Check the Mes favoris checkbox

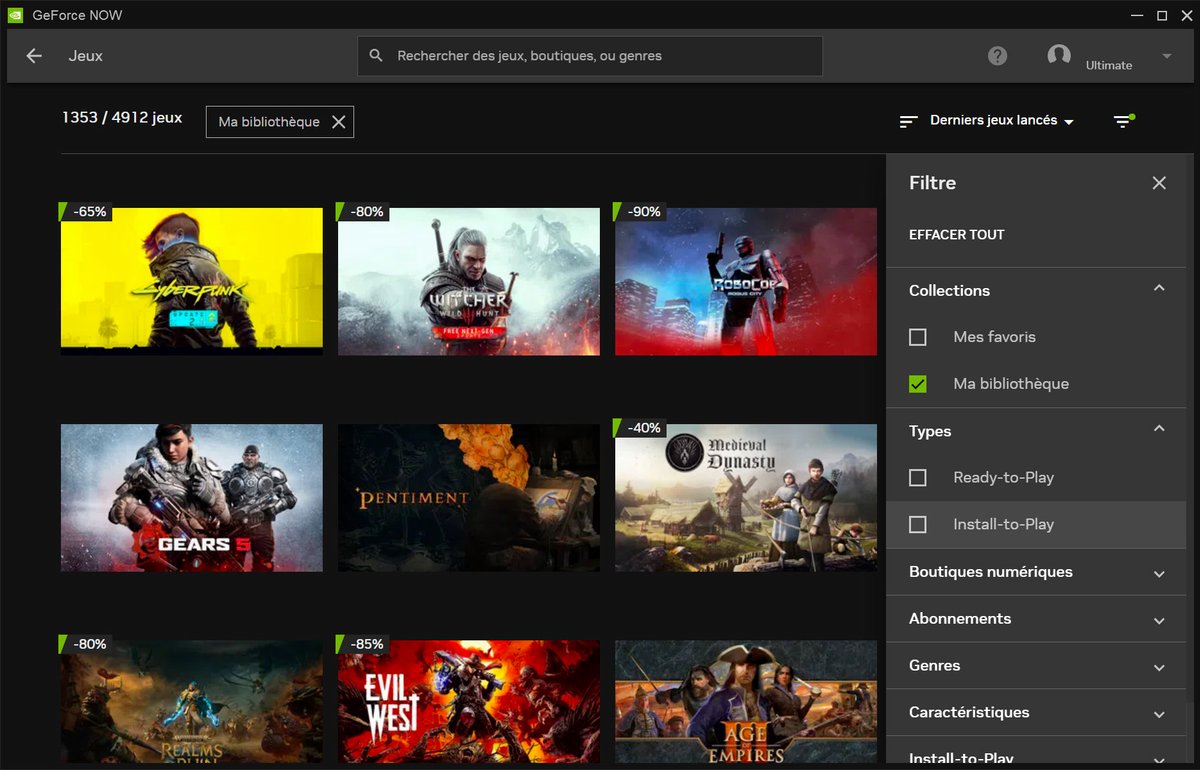coord(918,337)
